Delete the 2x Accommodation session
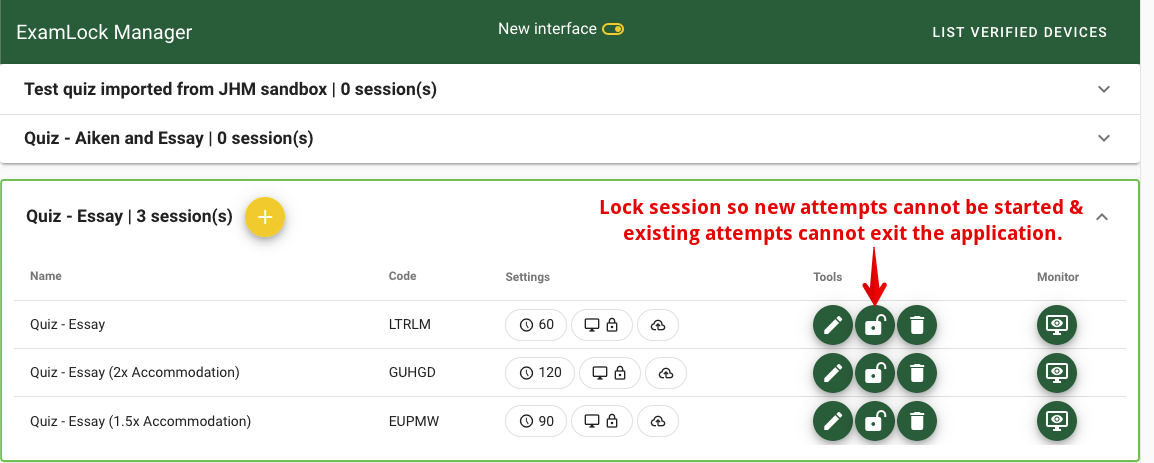 coord(916,373)
